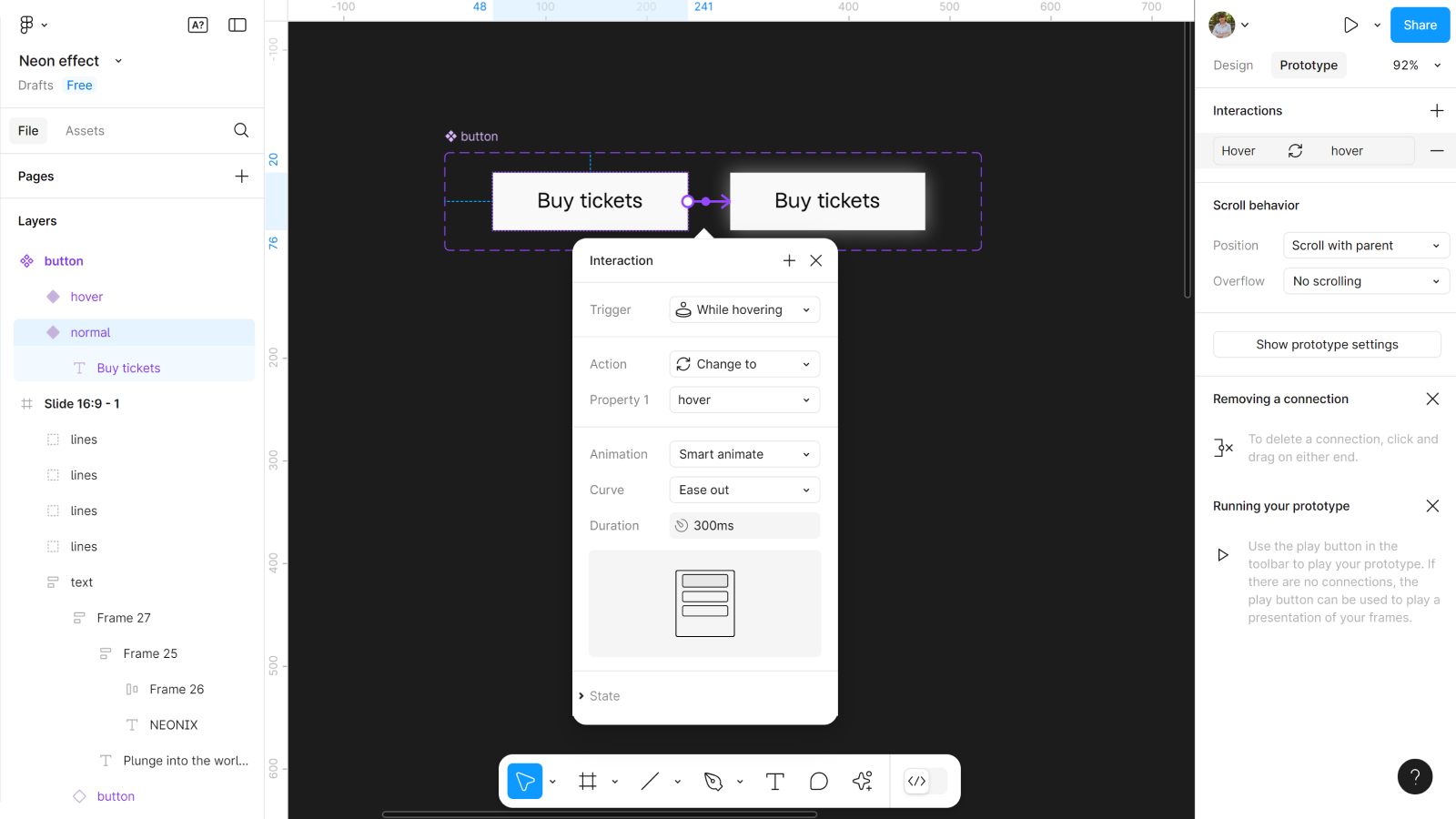The height and width of the screenshot is (819, 1456).
Task: Select the Move tool in toolbar
Action: tap(525, 781)
